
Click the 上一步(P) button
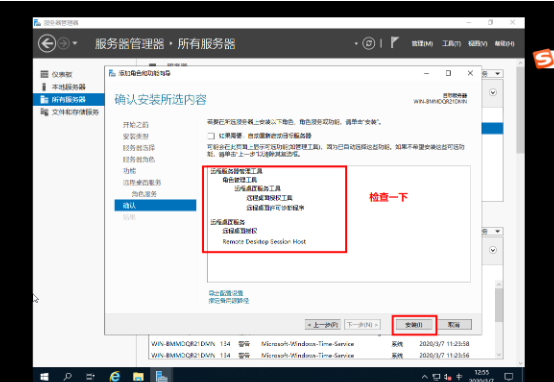pos(323,324)
